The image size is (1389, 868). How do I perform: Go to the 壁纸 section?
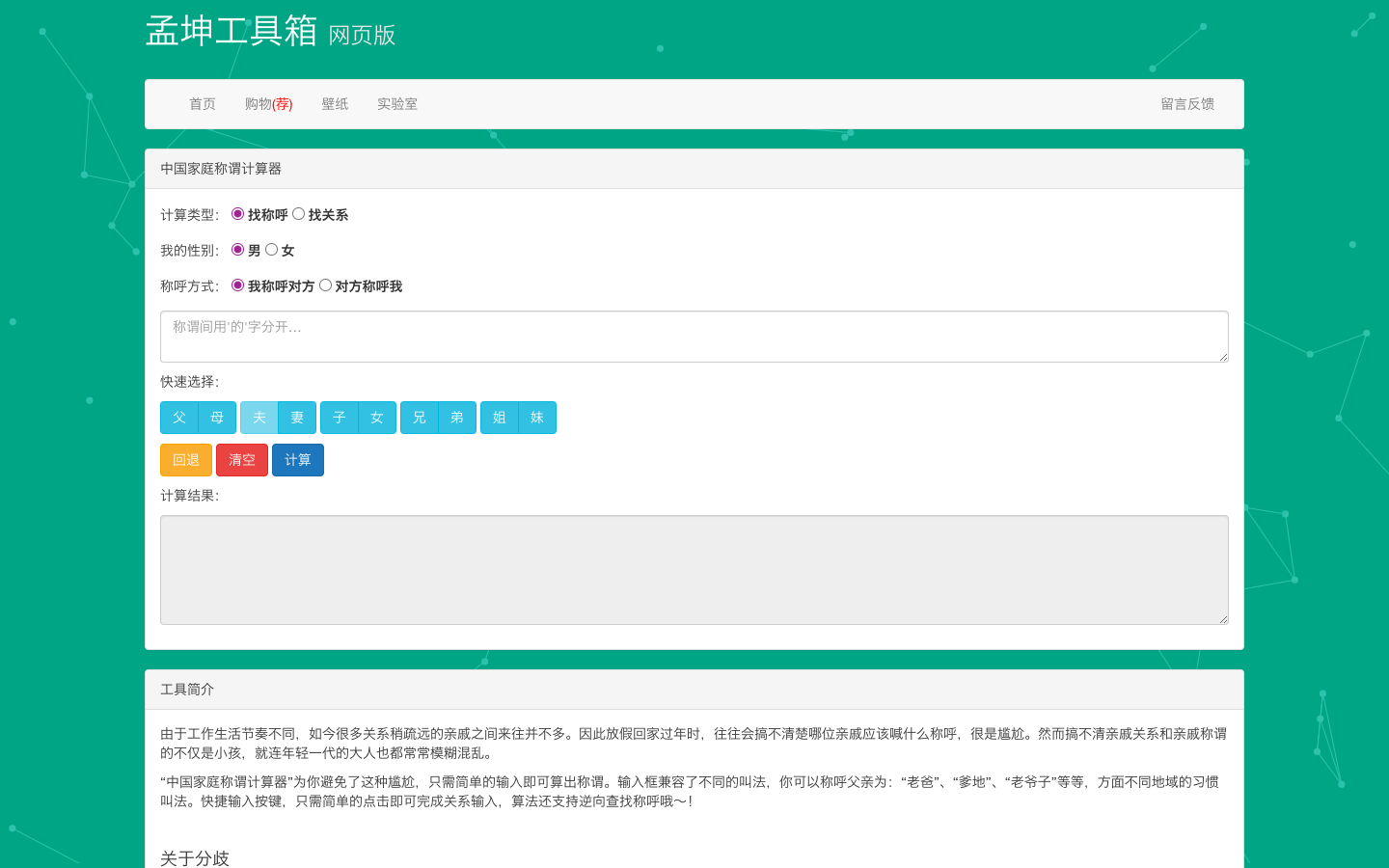tap(335, 104)
